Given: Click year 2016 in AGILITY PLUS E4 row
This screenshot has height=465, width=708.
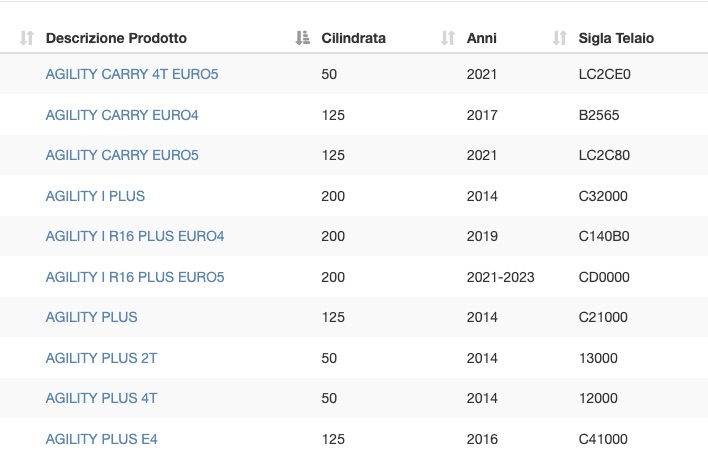Looking at the screenshot, I should (482, 439).
